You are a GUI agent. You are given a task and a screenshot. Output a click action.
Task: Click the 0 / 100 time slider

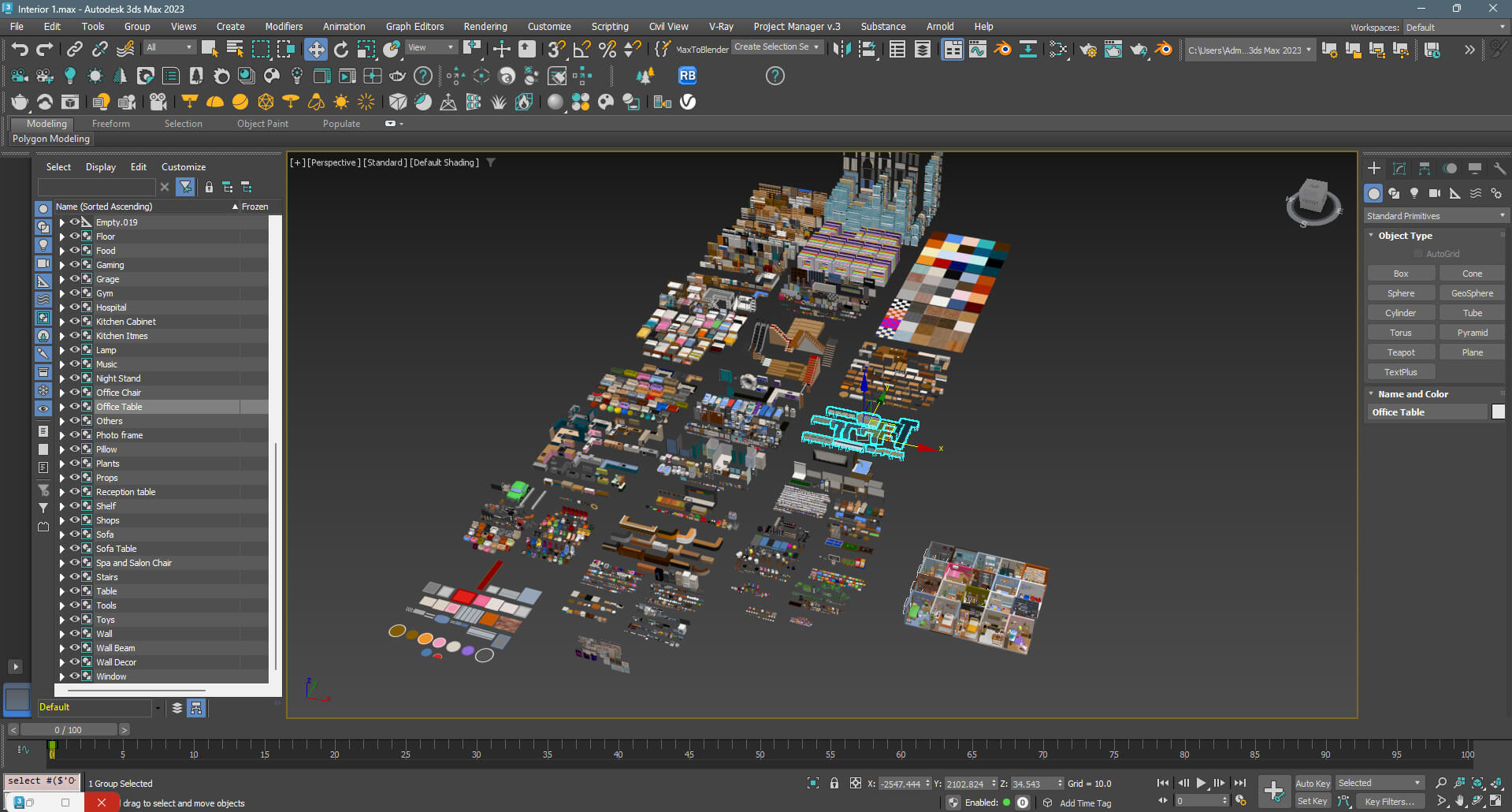pyautogui.click(x=69, y=730)
